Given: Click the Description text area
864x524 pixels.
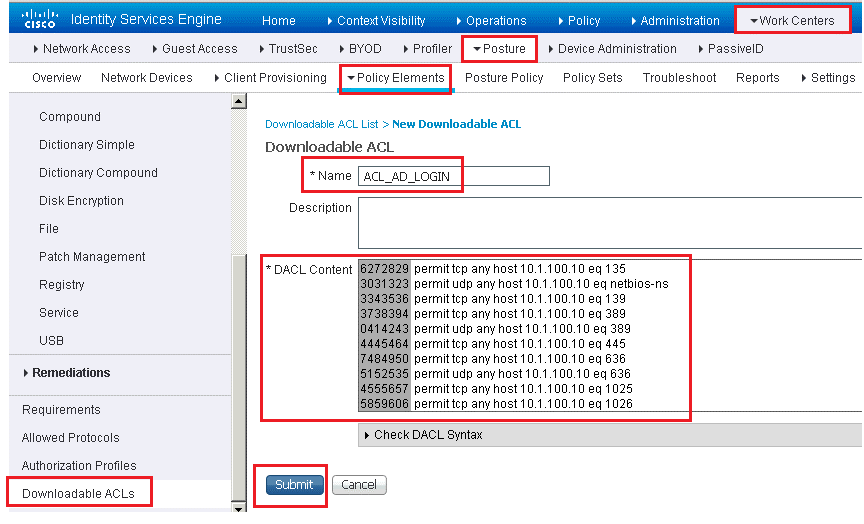Looking at the screenshot, I should (610, 223).
